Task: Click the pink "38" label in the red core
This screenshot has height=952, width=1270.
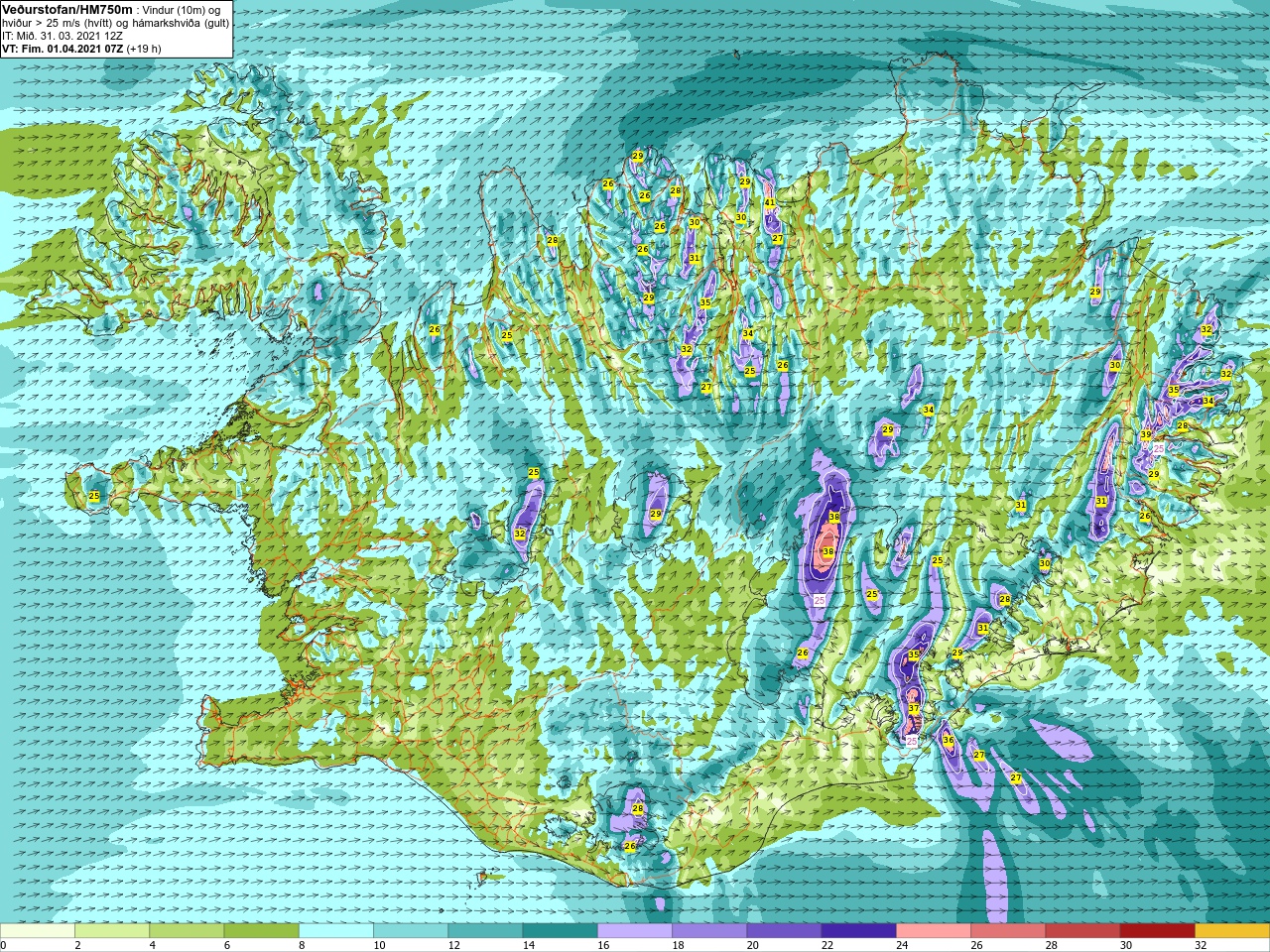Action: 827,552
